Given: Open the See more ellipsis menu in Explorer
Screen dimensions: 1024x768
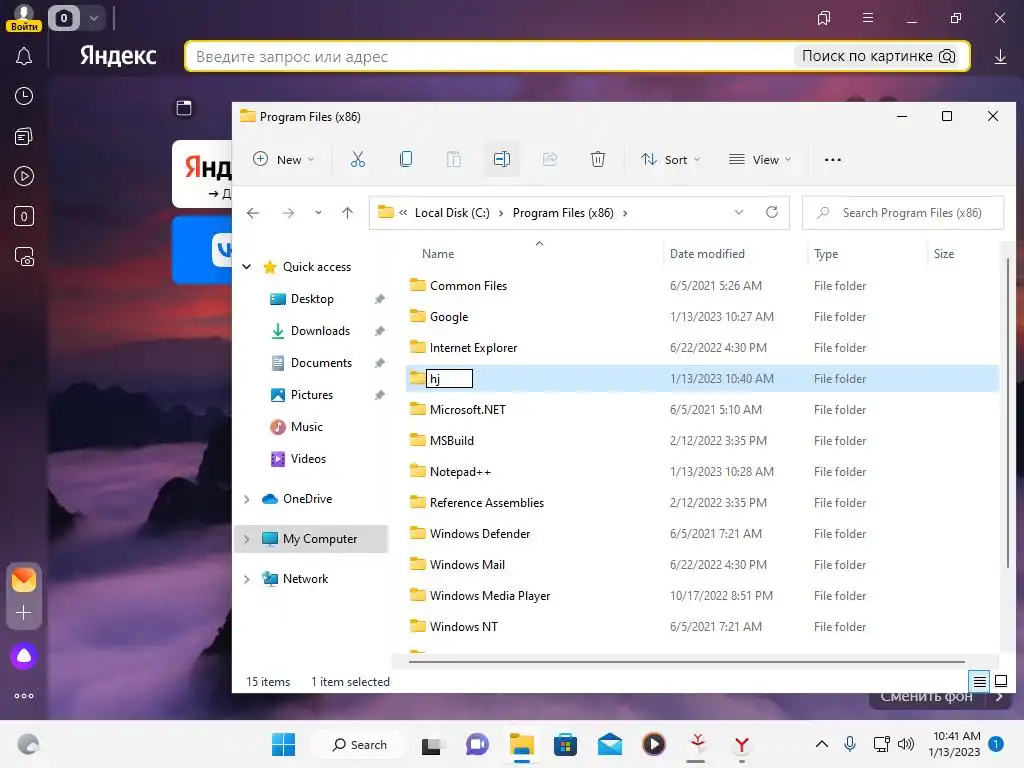Looking at the screenshot, I should click(833, 160).
